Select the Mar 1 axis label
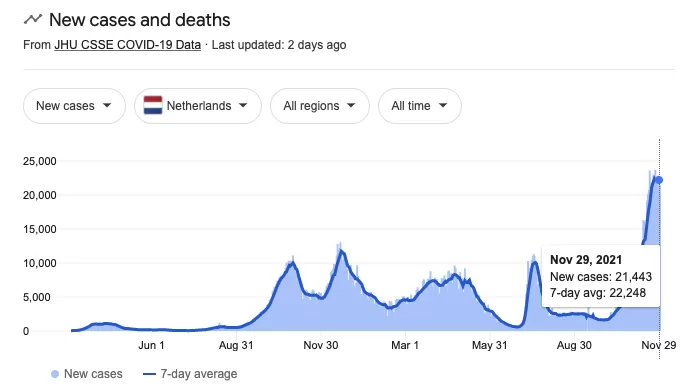Viewport: 688px width, 386px height. tap(405, 345)
